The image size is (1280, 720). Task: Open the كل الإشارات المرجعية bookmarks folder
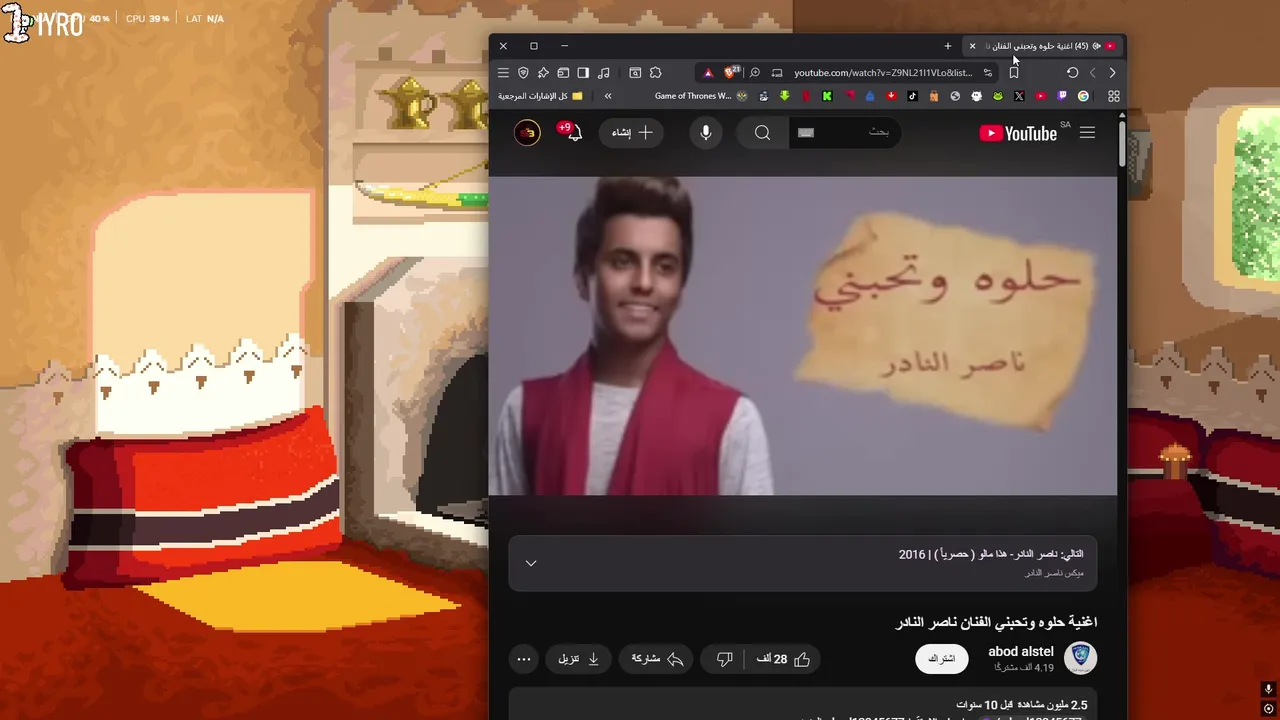(541, 96)
